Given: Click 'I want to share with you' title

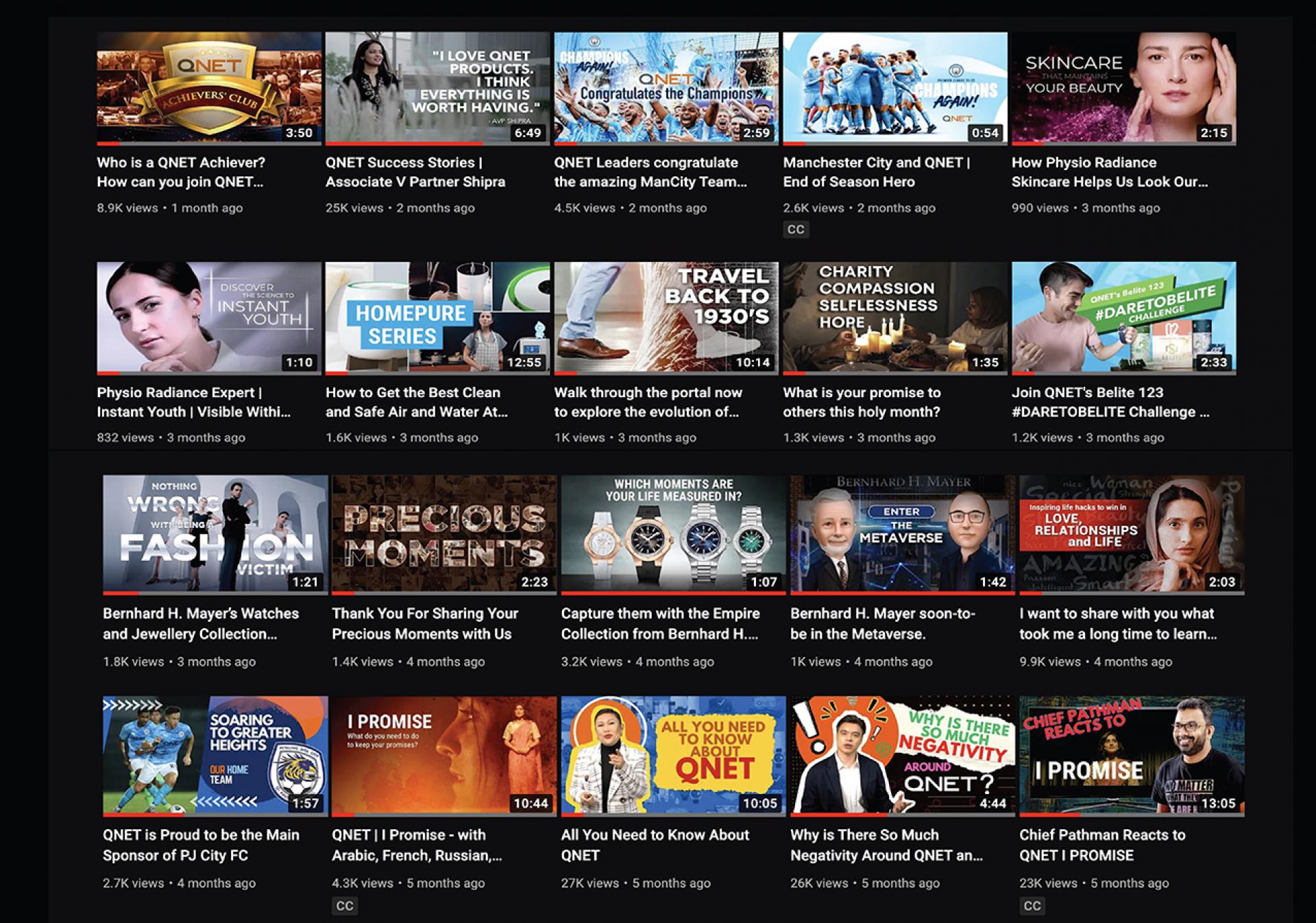Looking at the screenshot, I should 1118,623.
